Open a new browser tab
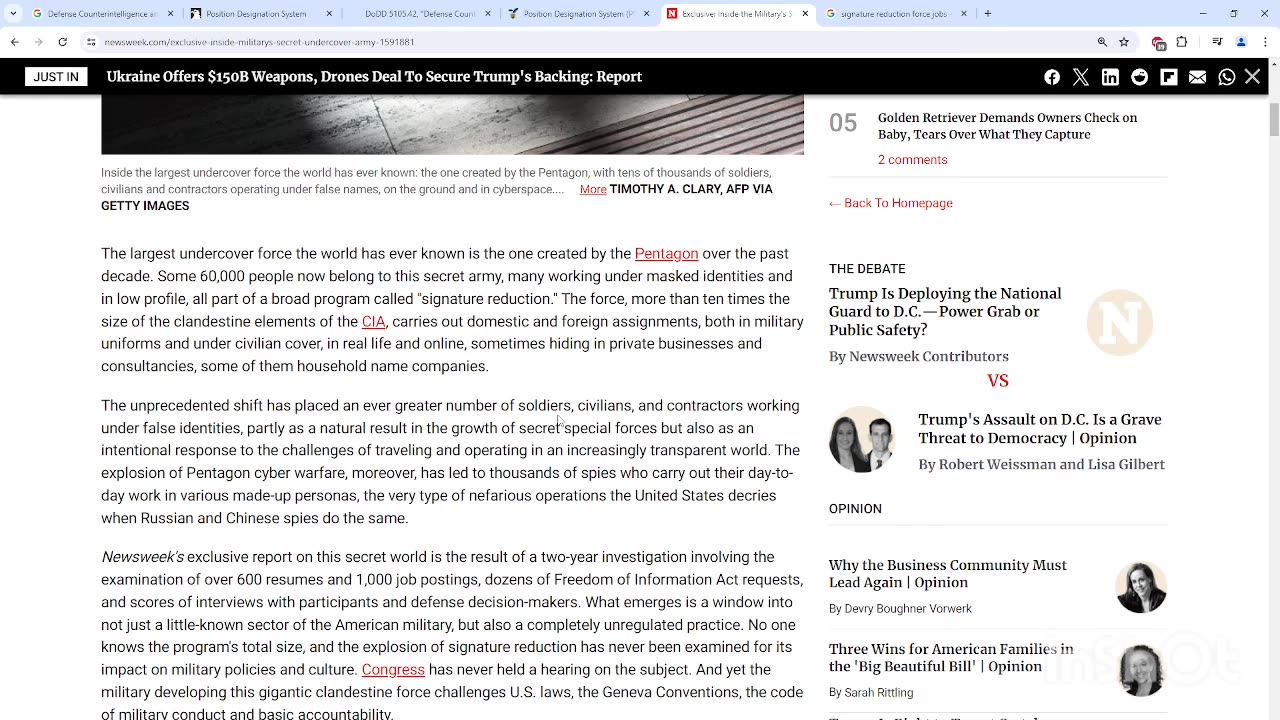 [x=987, y=14]
